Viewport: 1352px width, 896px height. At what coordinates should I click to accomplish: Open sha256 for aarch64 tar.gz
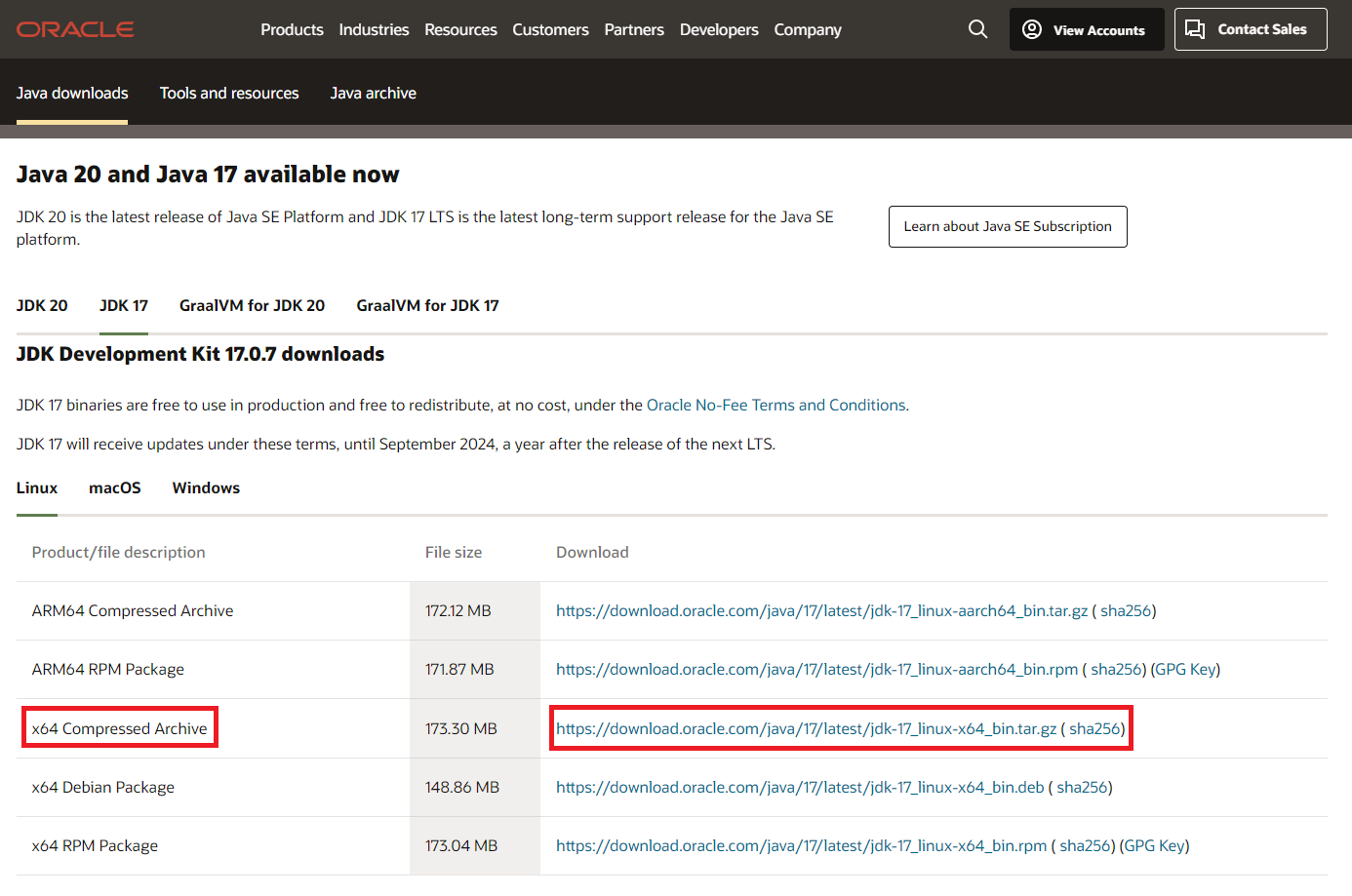1126,610
